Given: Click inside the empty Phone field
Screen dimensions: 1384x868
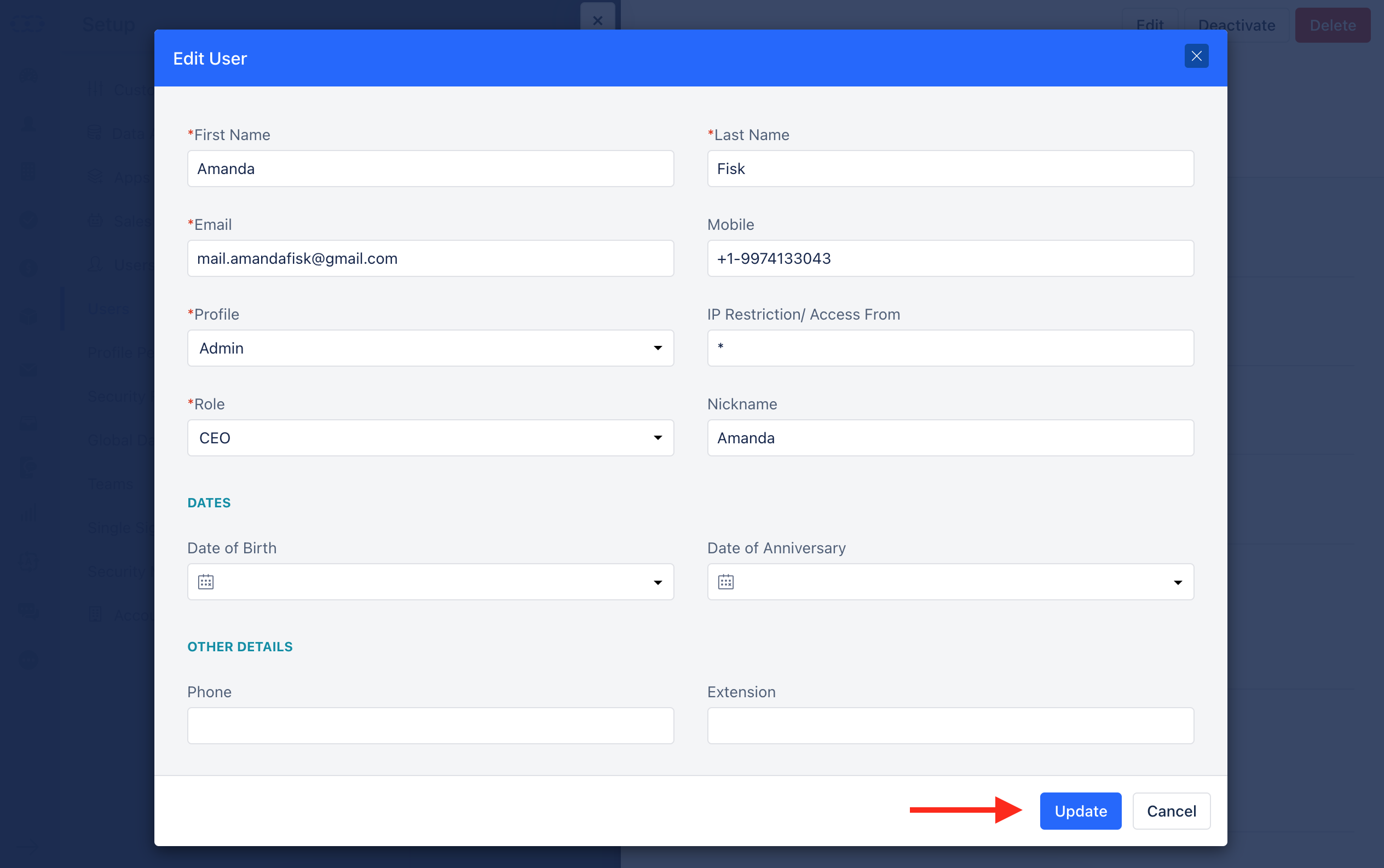Looking at the screenshot, I should [430, 725].
